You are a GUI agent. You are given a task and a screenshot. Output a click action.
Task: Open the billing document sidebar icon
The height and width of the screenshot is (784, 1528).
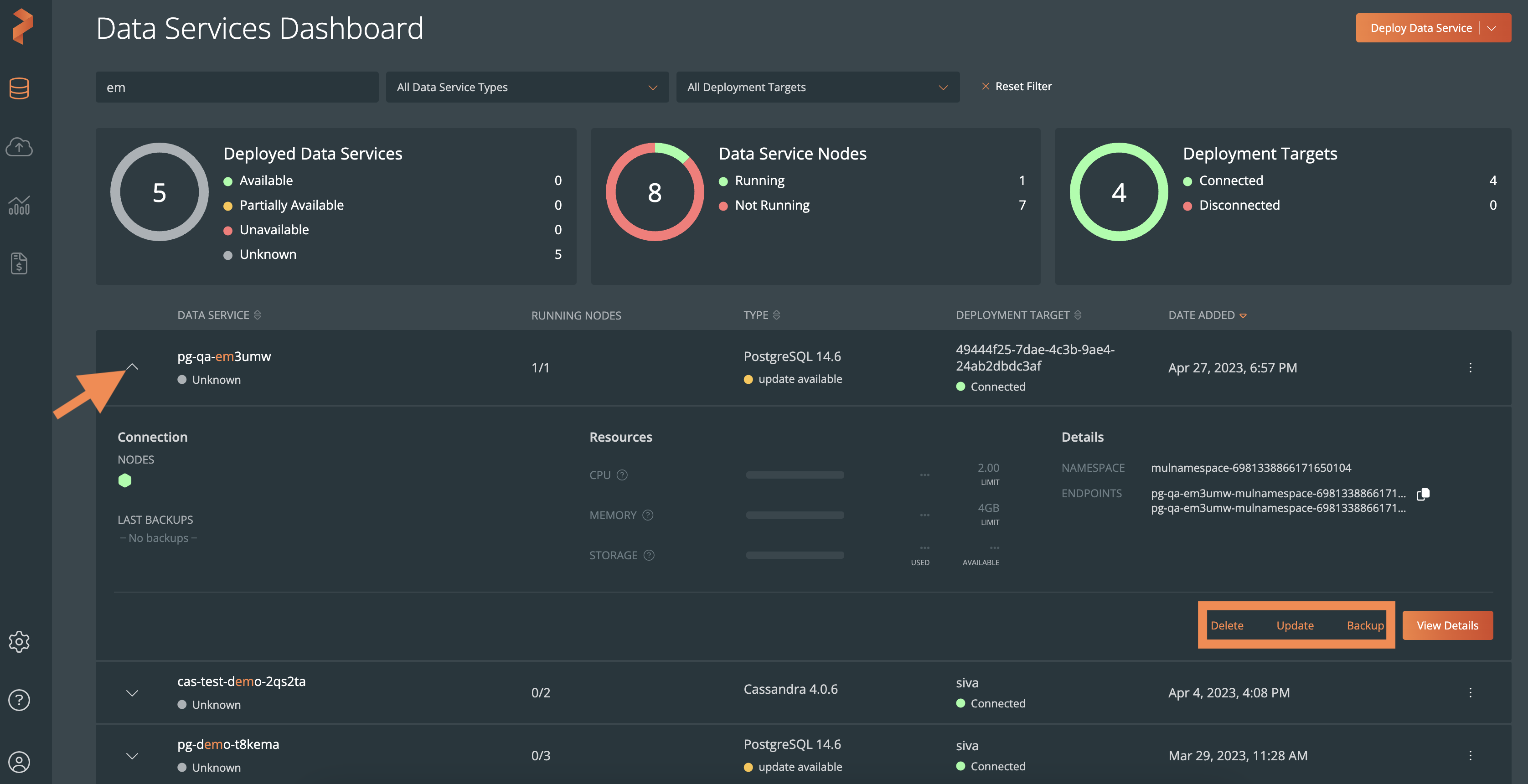point(19,263)
